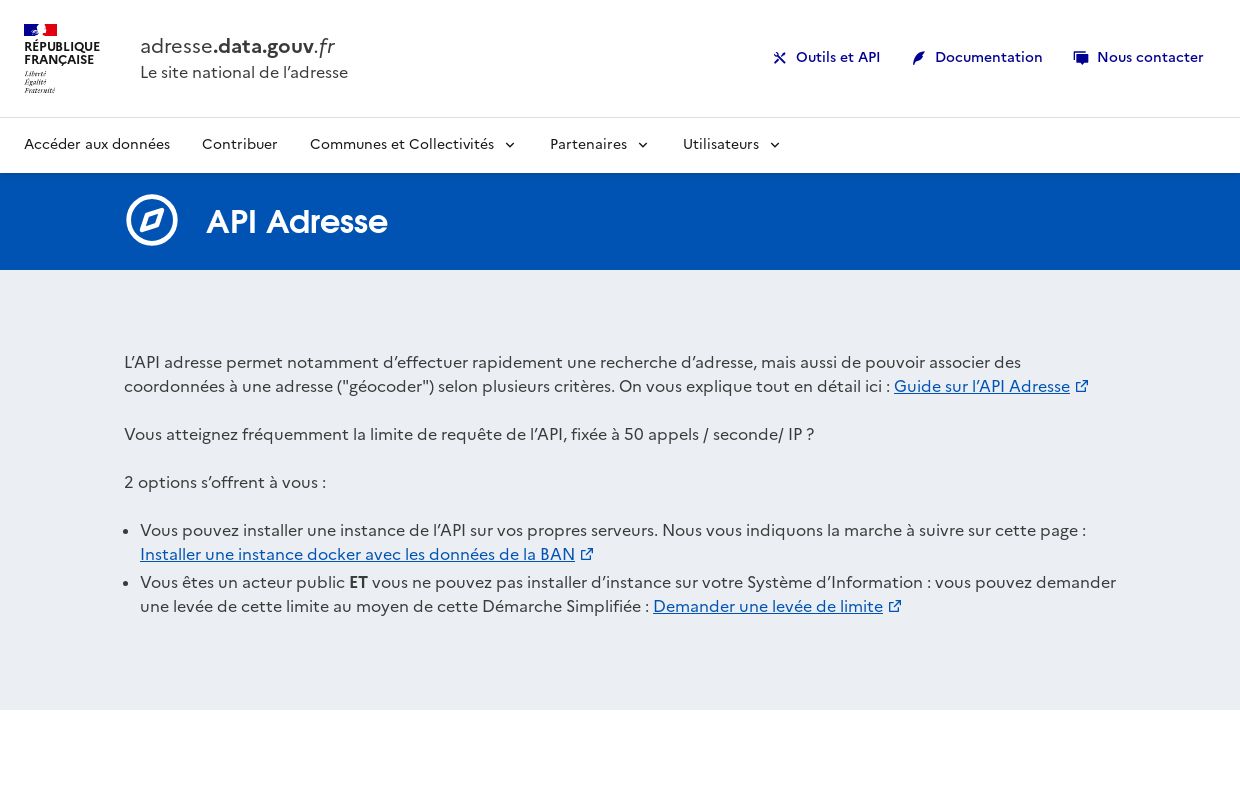The height and width of the screenshot is (800, 1240).
Task: Click external-link icon after Installer une instance docker
Action: pos(587,554)
